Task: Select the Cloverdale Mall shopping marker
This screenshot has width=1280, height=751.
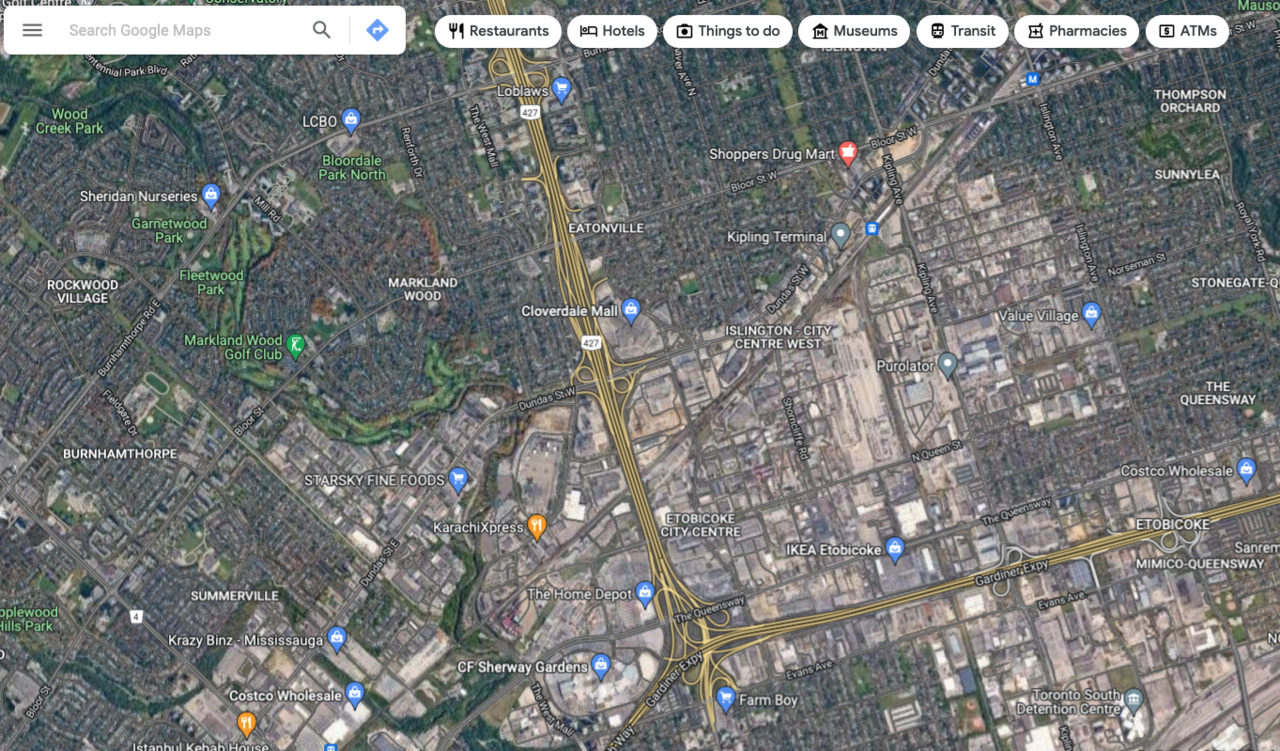Action: coord(631,310)
